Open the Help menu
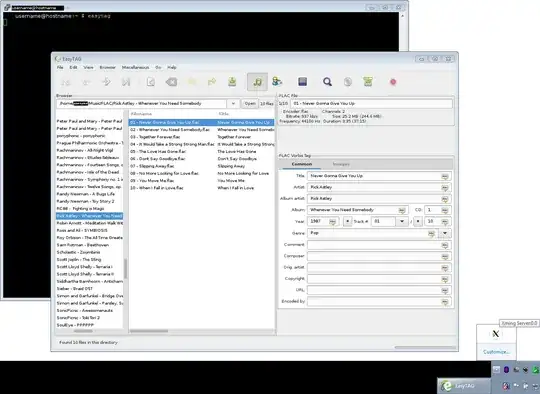Screen dimensions: 540x394 coord(172,68)
